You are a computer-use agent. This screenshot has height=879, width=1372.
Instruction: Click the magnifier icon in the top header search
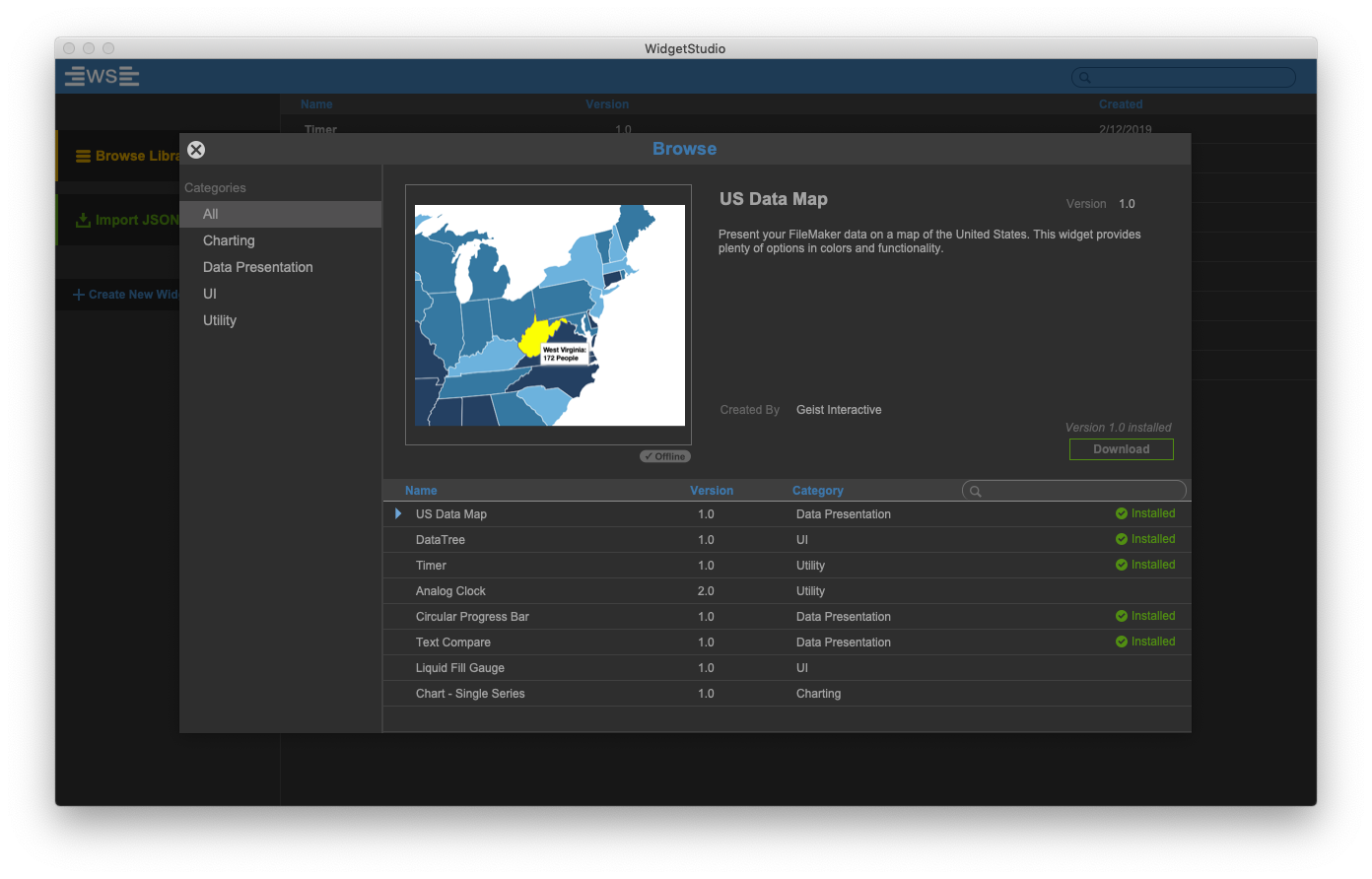tap(1084, 77)
